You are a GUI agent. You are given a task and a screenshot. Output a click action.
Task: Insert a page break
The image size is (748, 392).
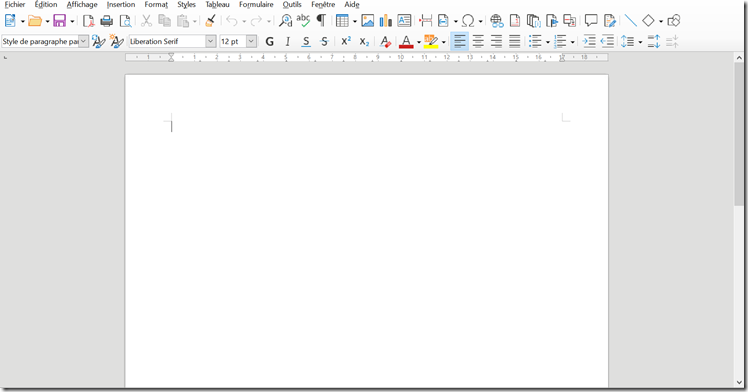(426, 21)
